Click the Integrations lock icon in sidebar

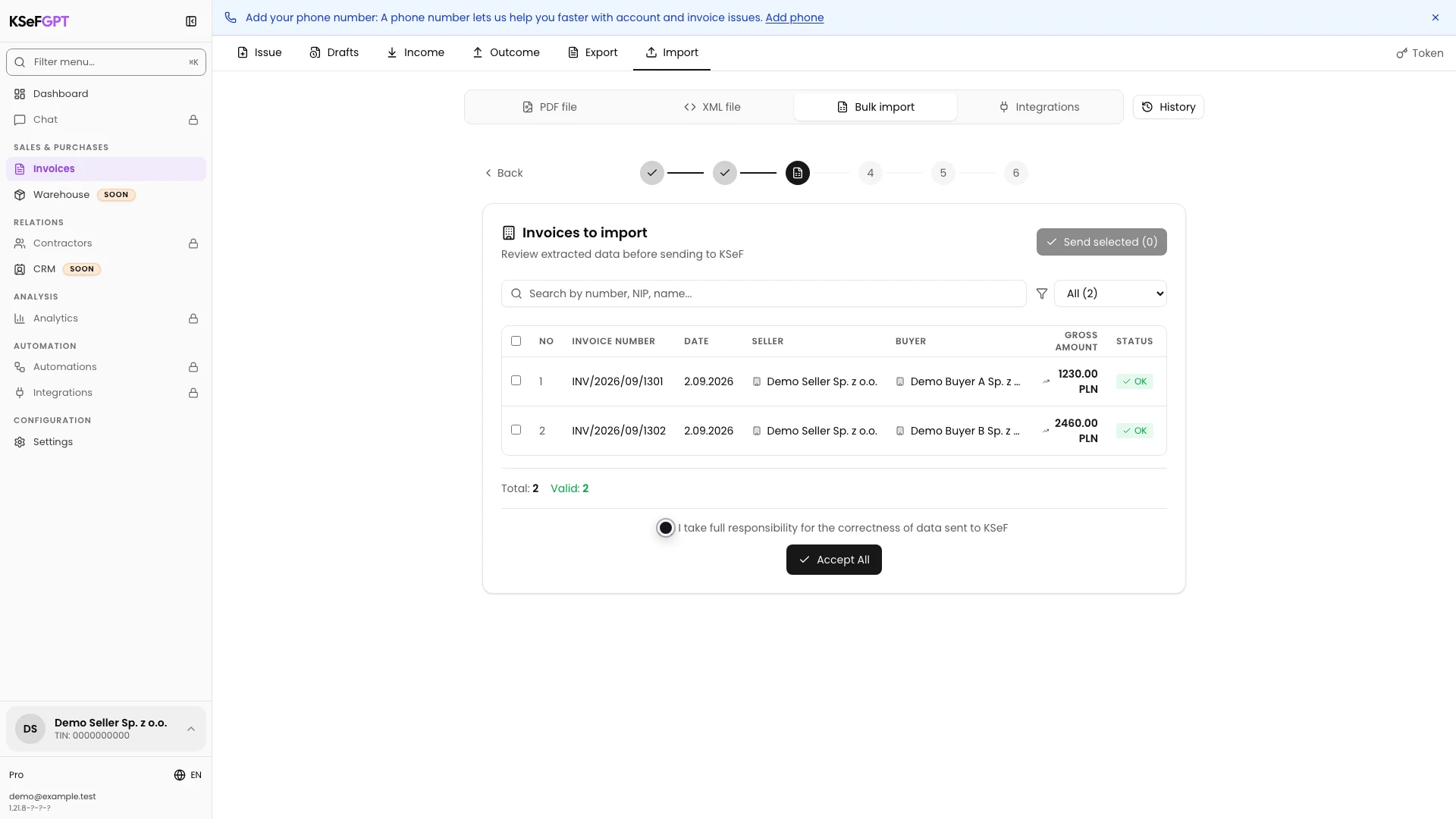click(x=193, y=393)
